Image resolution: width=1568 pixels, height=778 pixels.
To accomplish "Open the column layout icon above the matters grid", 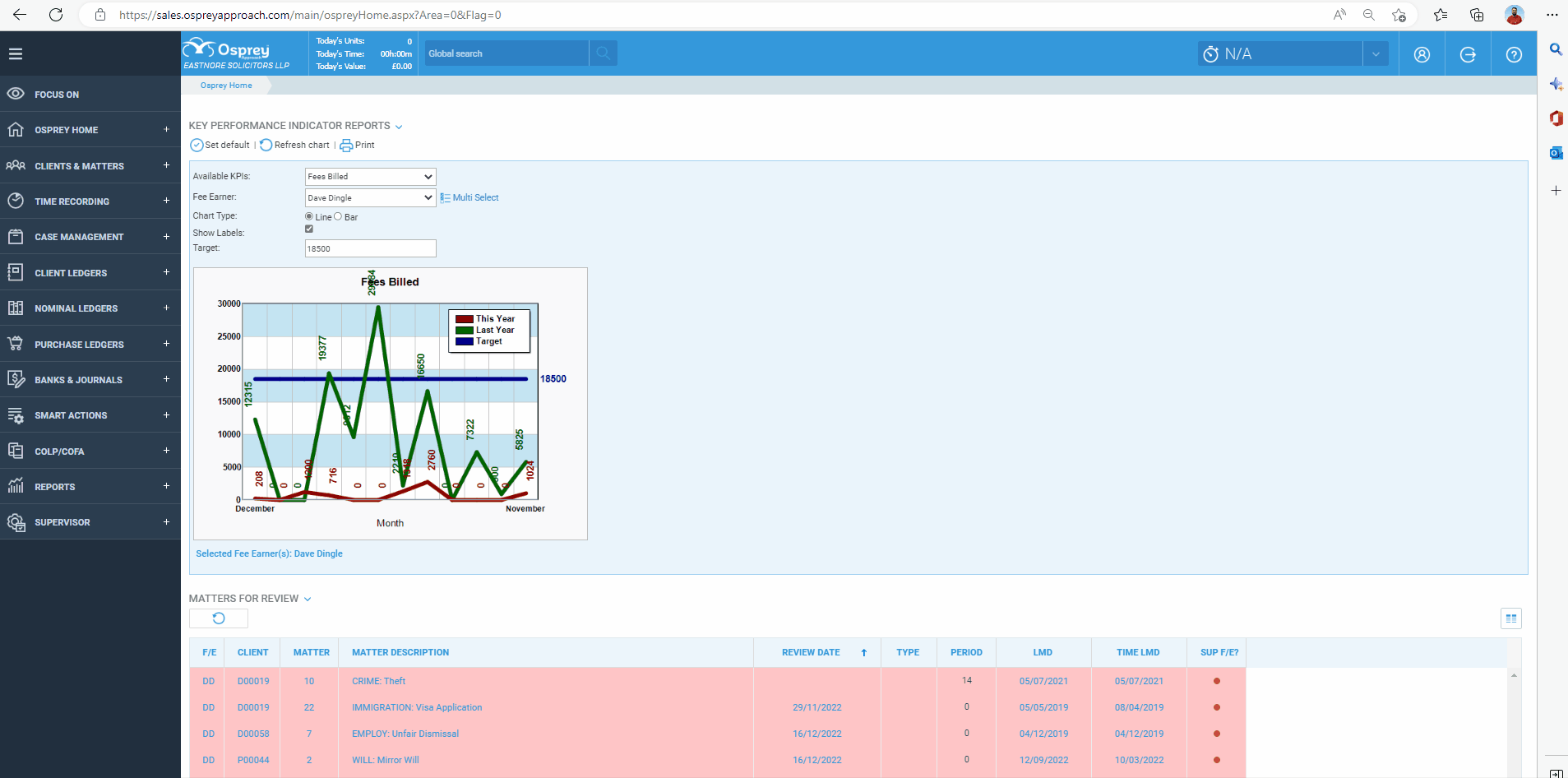I will pyautogui.click(x=1511, y=618).
